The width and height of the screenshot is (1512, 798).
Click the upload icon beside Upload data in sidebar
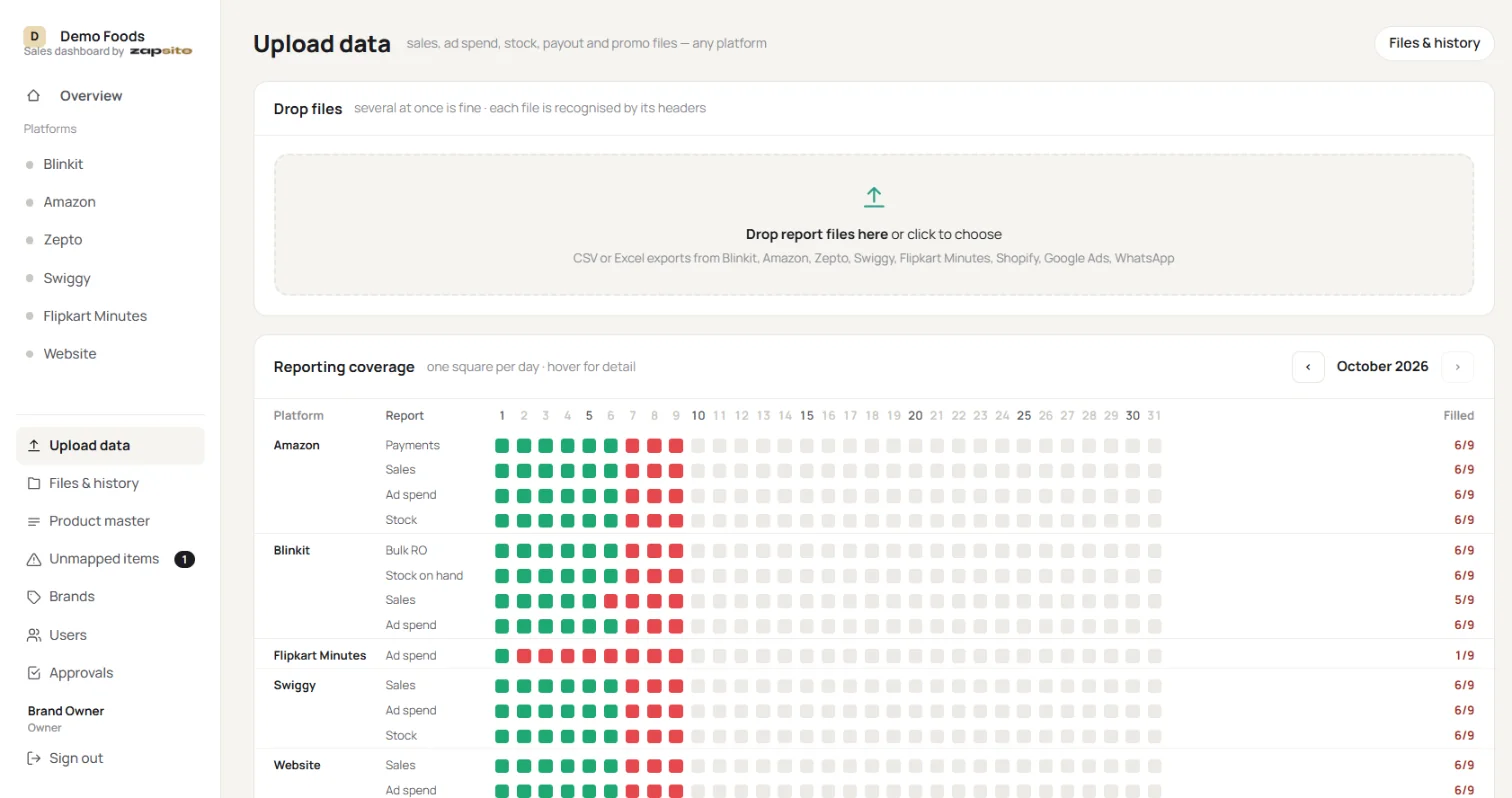34,446
